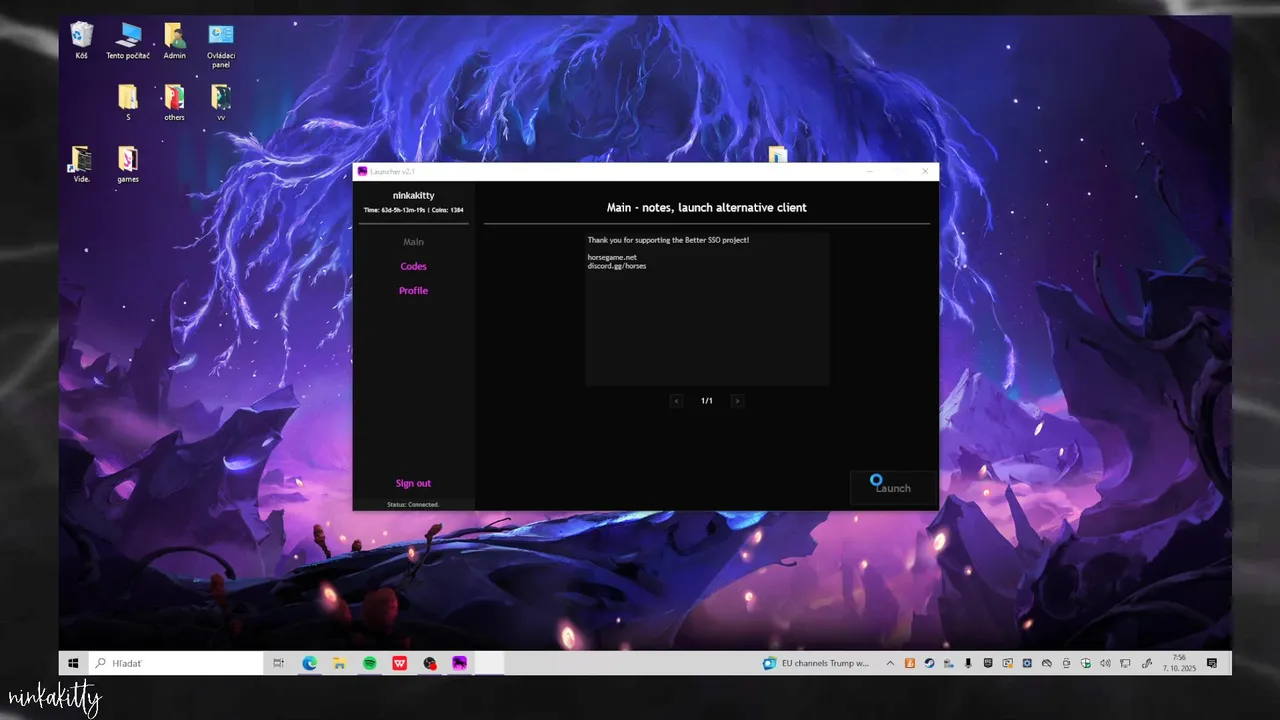Open the volume speaker tray icon
1280x720 pixels.
tap(1105, 663)
